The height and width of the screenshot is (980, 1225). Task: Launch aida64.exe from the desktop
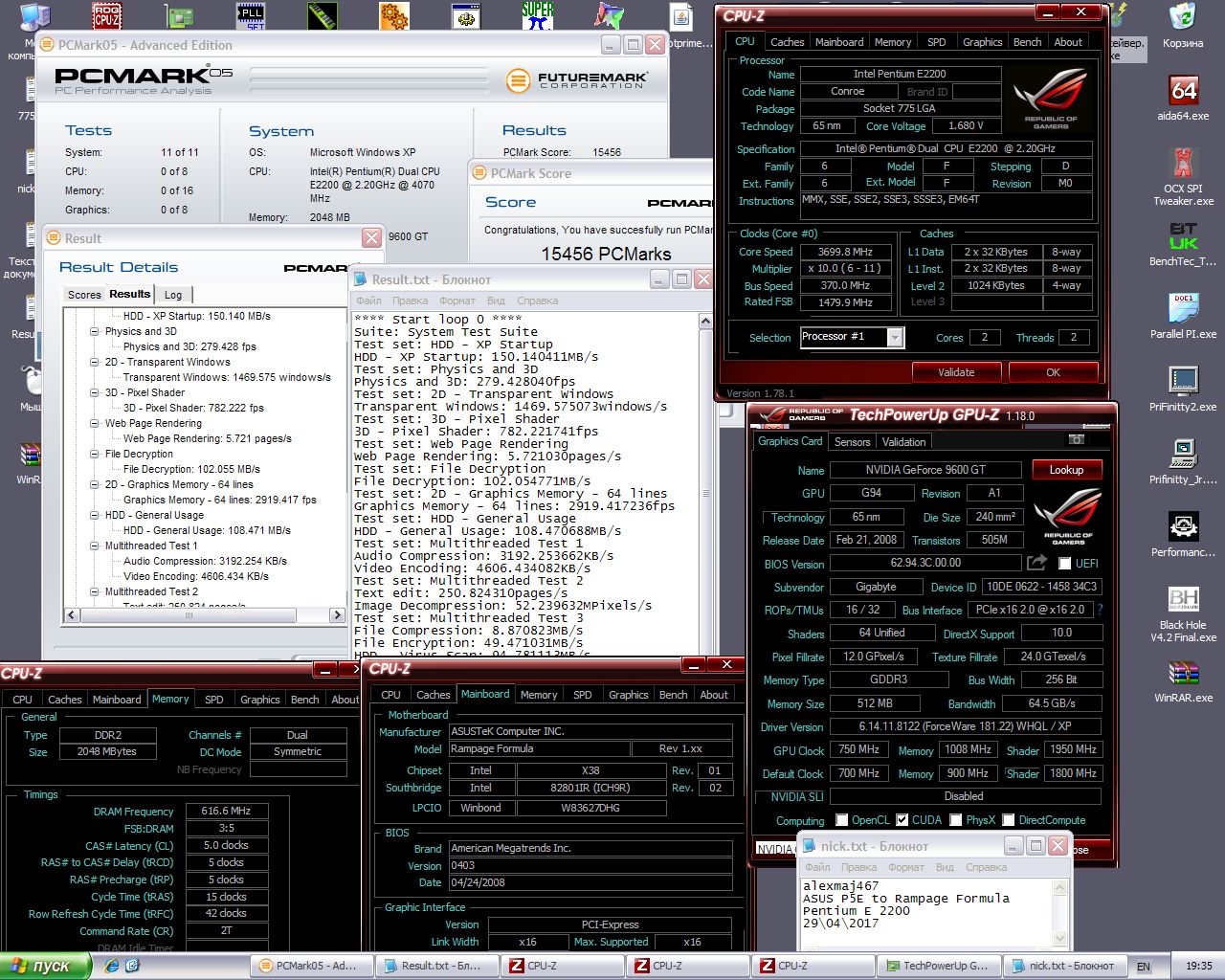tap(1183, 90)
